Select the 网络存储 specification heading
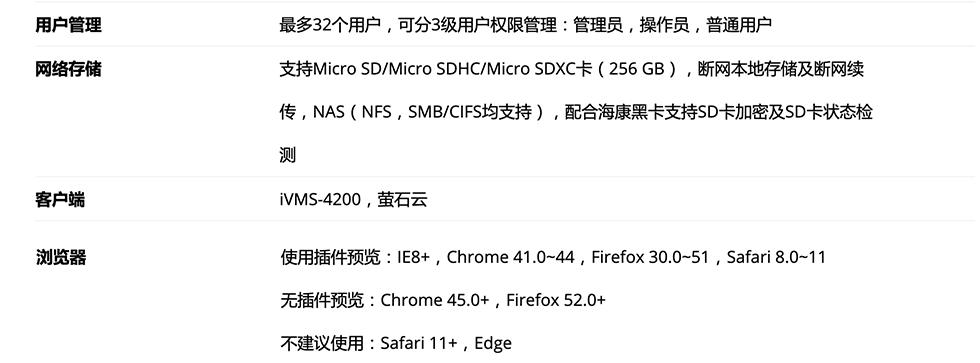 click(x=68, y=69)
